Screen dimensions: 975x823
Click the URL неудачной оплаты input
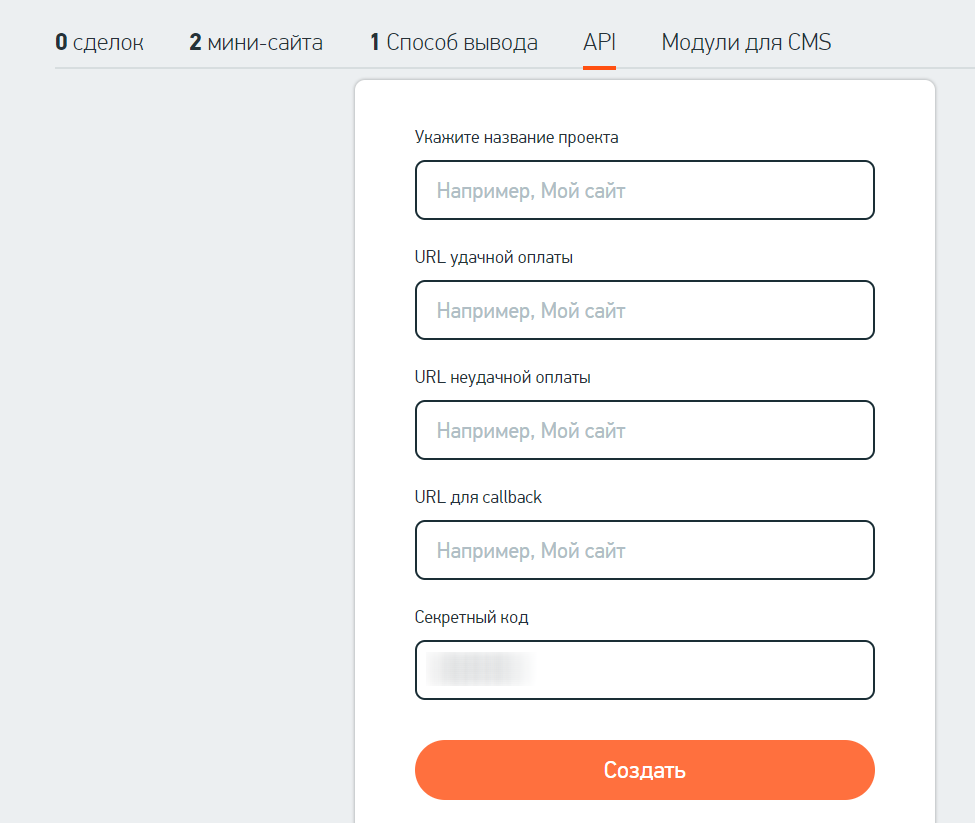[644, 430]
